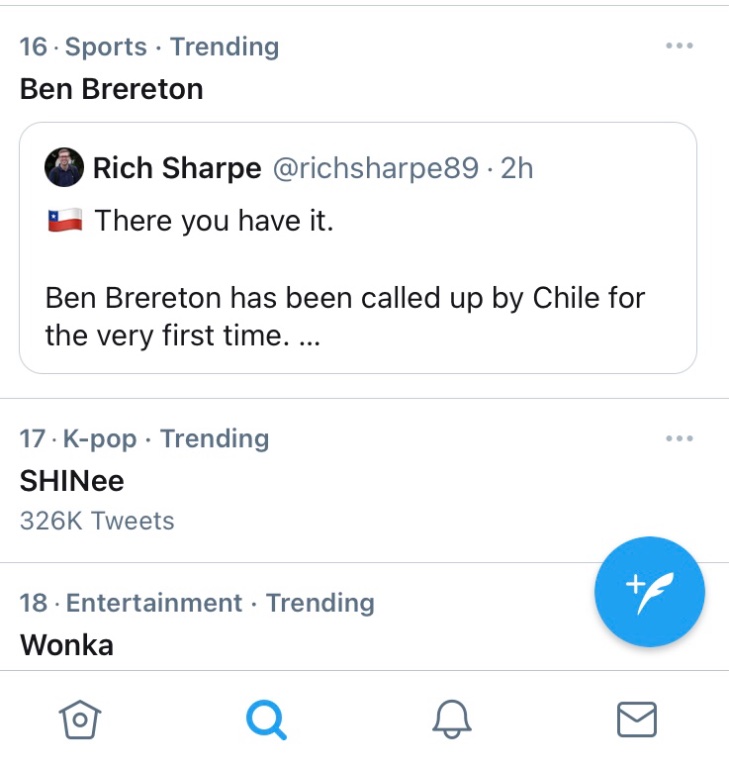The height and width of the screenshot is (768, 729).
Task: Open Messages envelope icon
Action: (x=636, y=719)
